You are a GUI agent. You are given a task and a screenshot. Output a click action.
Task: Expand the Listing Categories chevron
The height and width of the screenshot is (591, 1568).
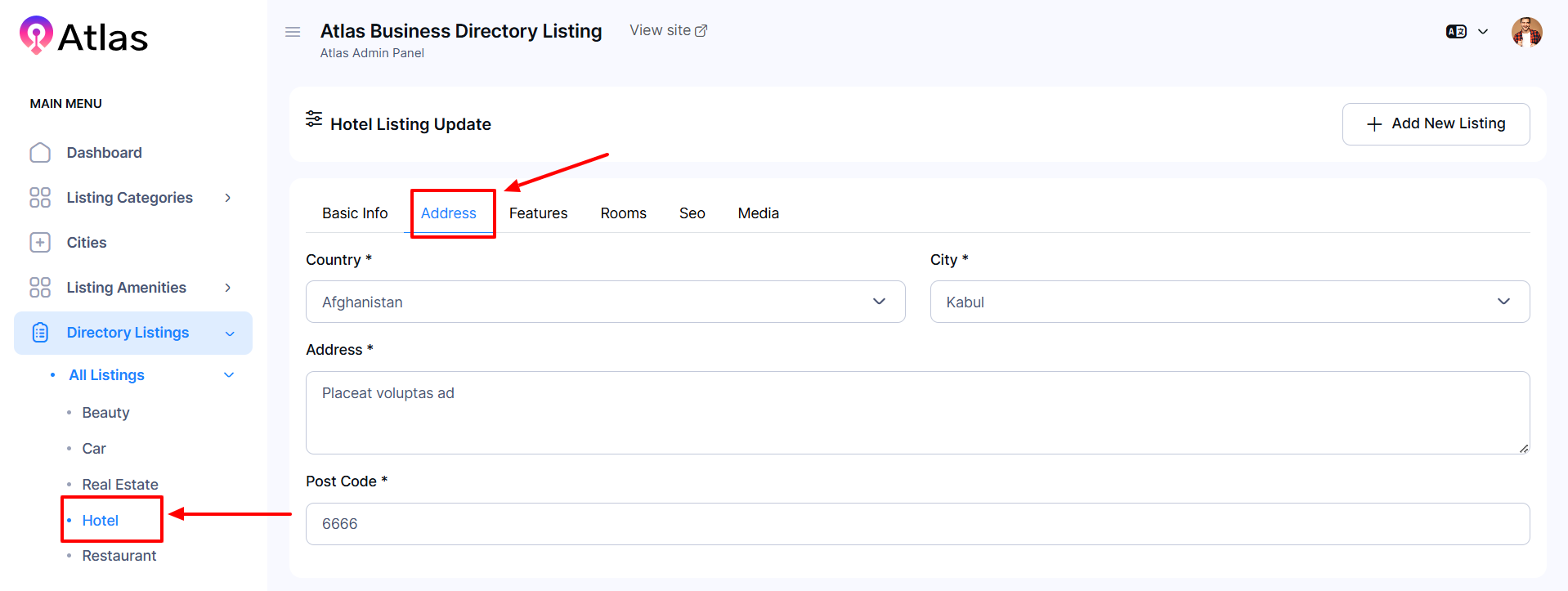[228, 198]
